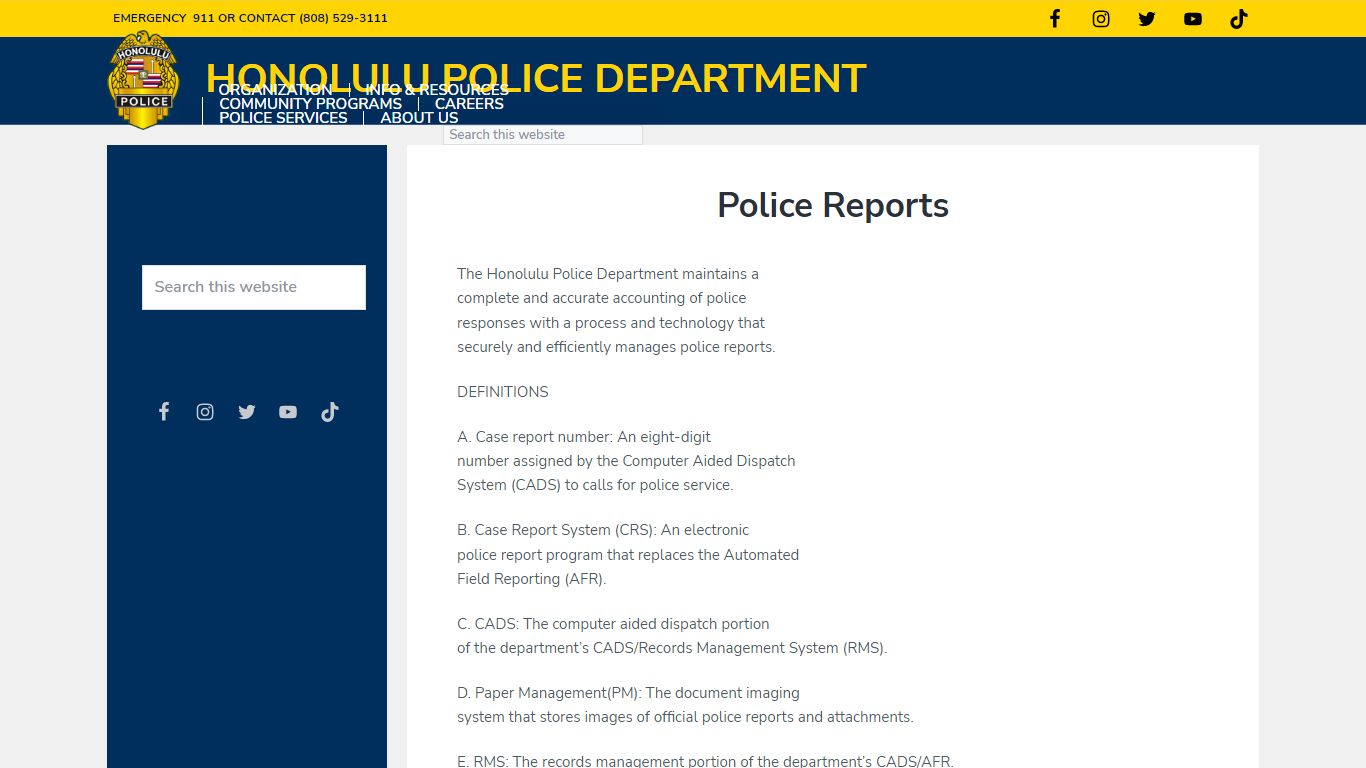Open Twitter icon in blue sidebar
Image resolution: width=1366 pixels, height=768 pixels.
tap(247, 412)
